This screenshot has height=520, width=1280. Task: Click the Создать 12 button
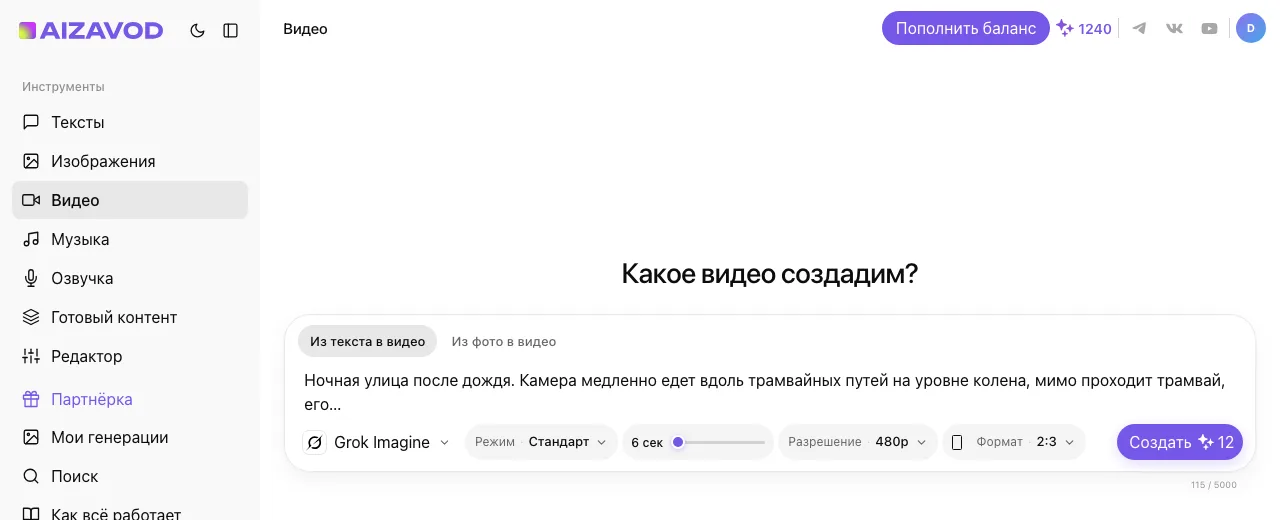click(1180, 442)
